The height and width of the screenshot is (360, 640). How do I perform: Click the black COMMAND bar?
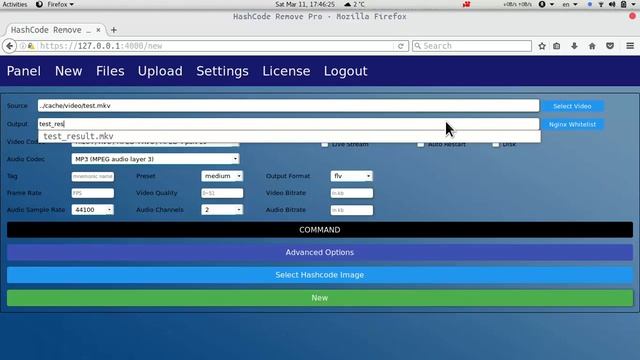click(320, 230)
